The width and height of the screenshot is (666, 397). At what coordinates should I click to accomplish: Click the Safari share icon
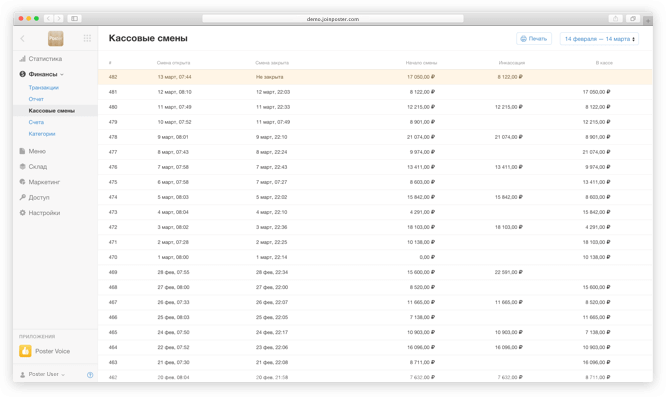(x=615, y=18)
